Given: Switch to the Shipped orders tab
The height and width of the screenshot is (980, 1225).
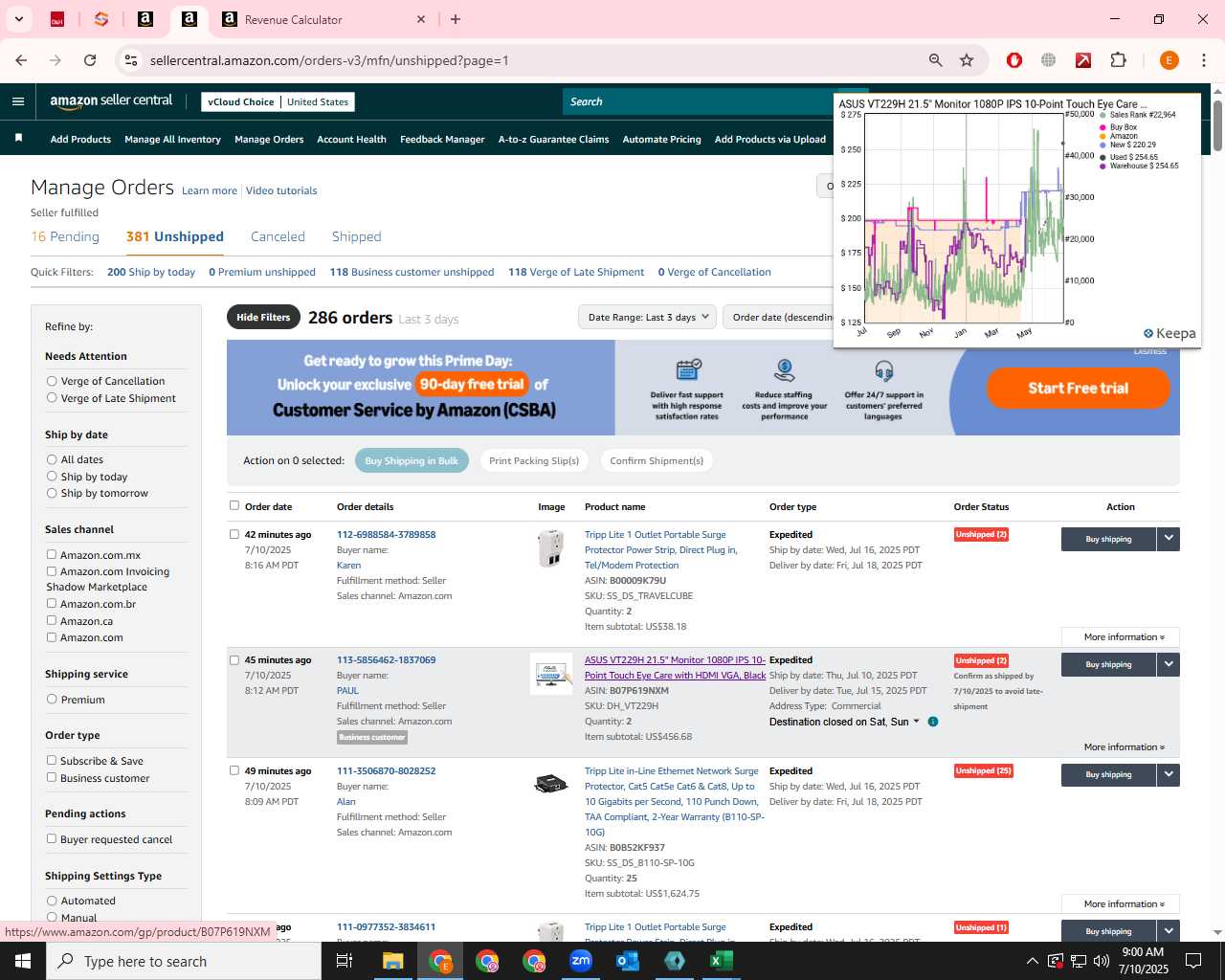Looking at the screenshot, I should [356, 236].
